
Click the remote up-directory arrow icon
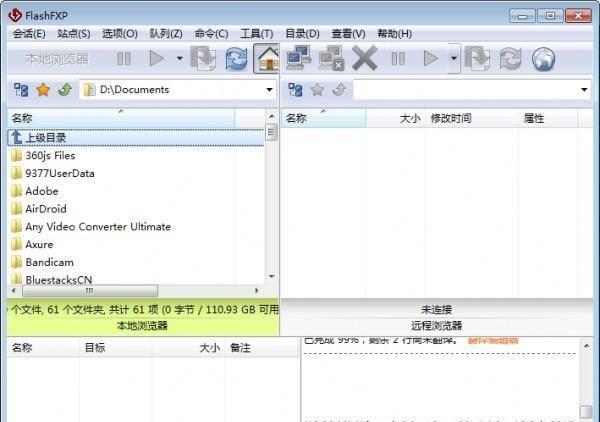(x=339, y=90)
